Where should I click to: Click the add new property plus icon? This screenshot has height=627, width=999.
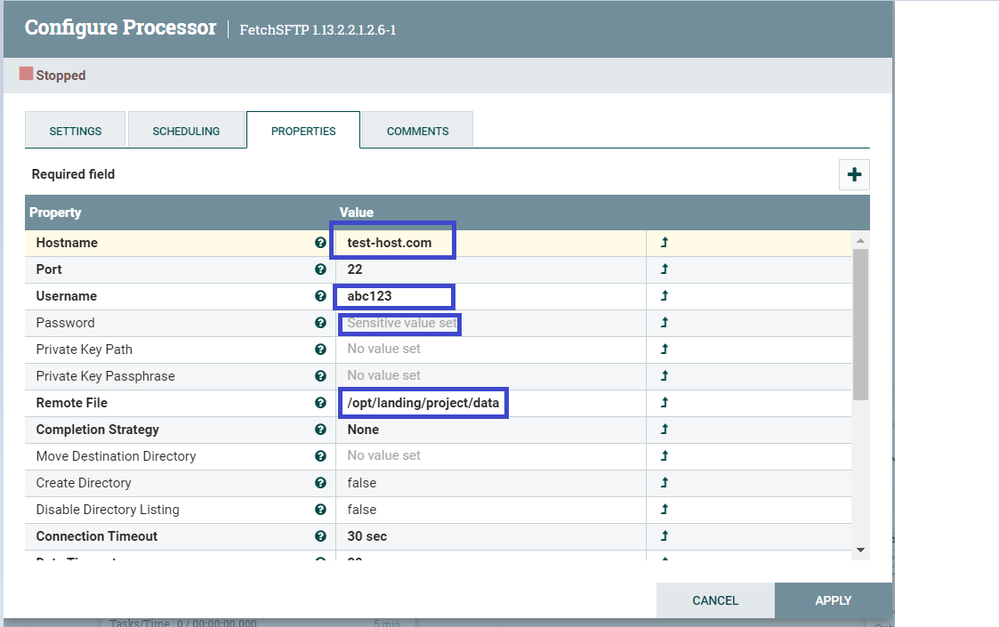(854, 175)
